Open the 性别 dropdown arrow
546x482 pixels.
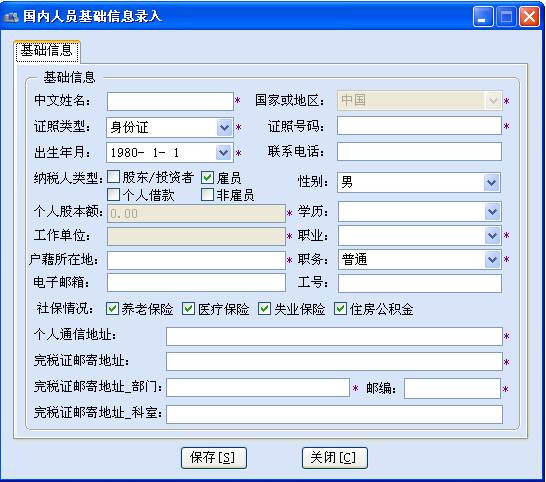pyautogui.click(x=492, y=182)
